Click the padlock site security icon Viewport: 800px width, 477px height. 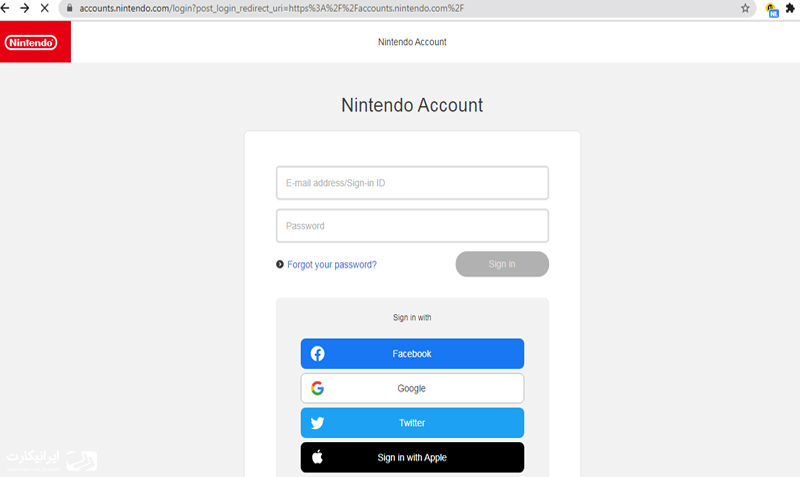click(69, 8)
